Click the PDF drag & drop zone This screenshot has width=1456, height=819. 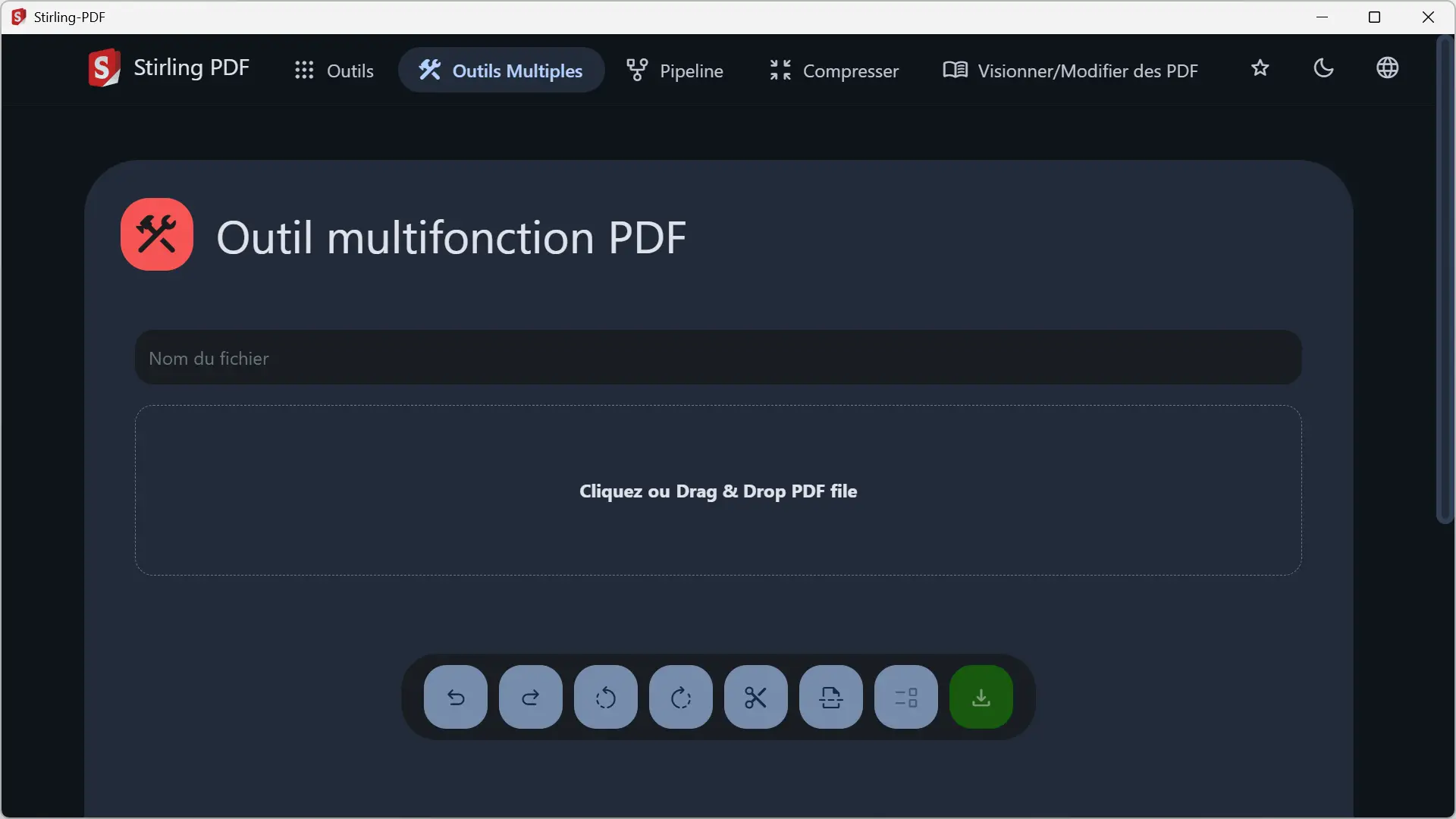tap(718, 491)
